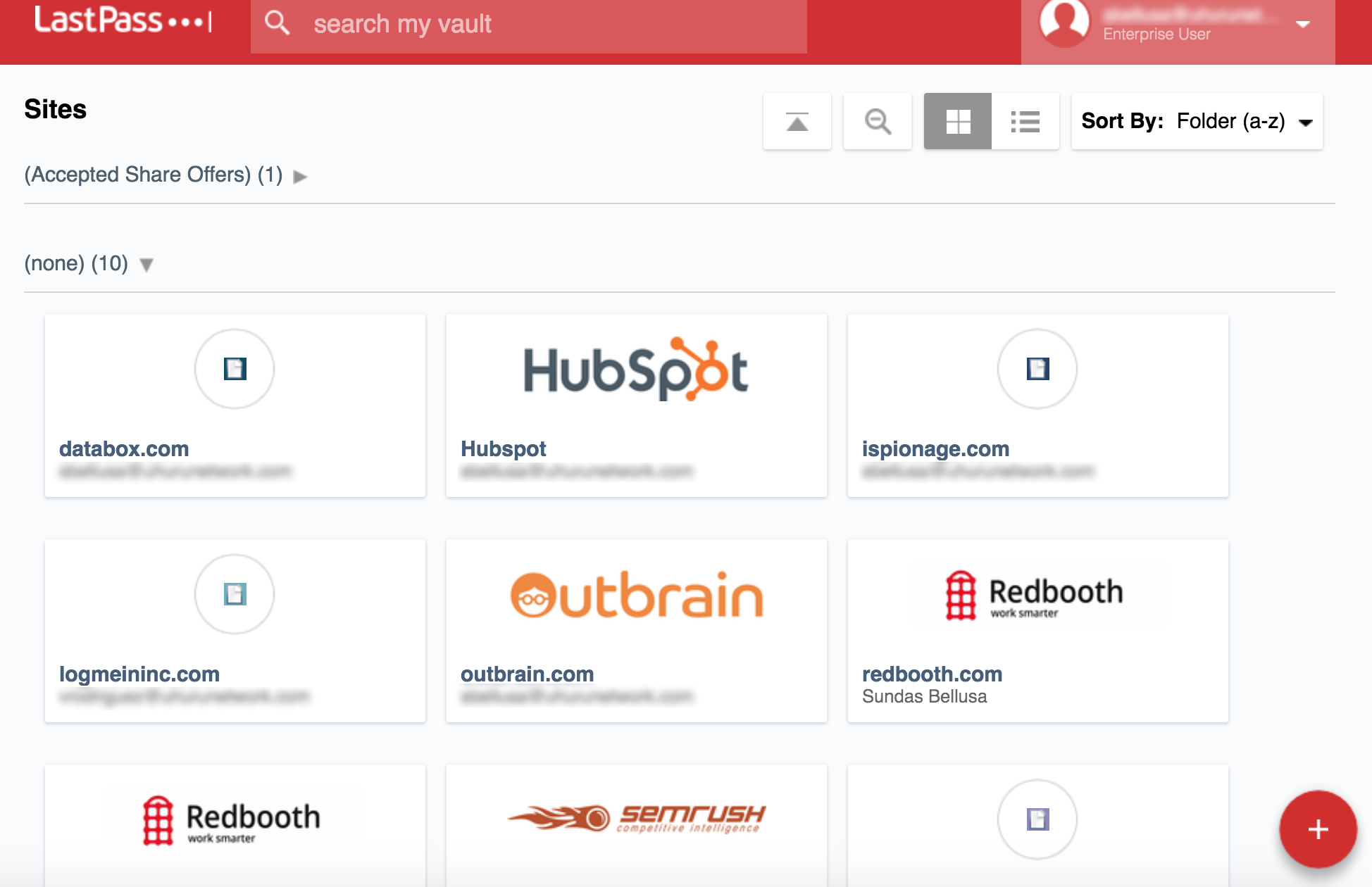Click the Sites heading

pyautogui.click(x=55, y=109)
